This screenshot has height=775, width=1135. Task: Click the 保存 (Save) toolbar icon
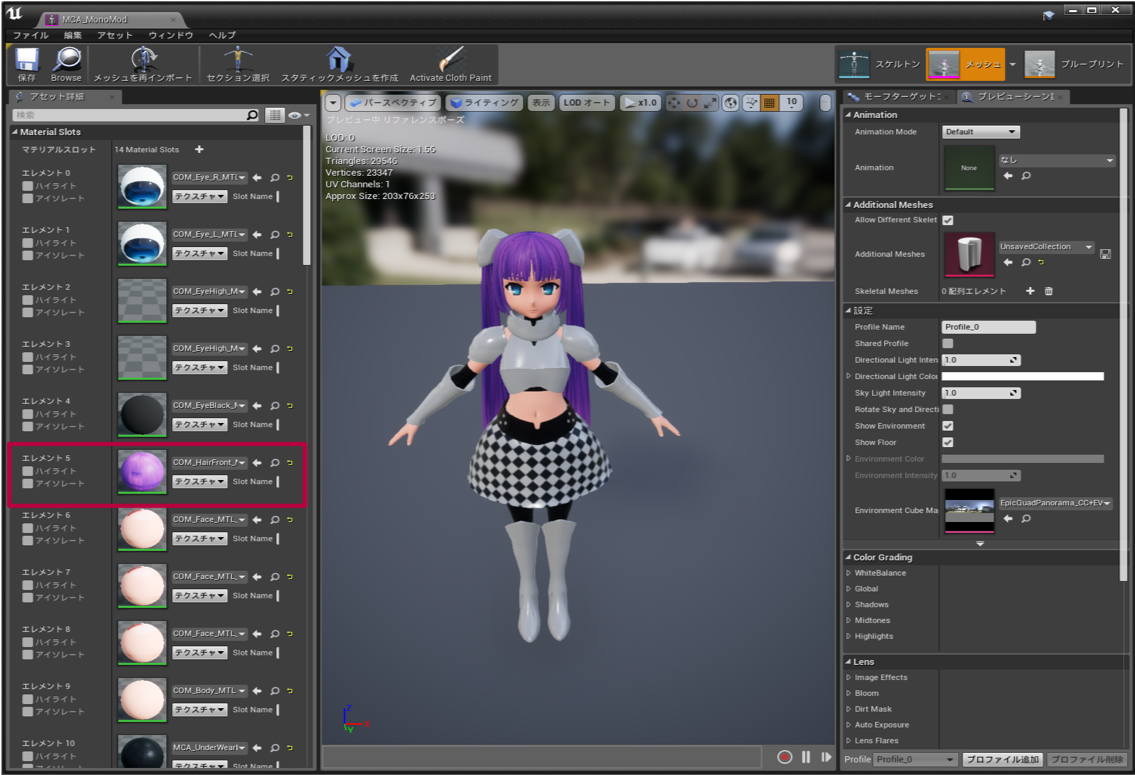[27, 63]
